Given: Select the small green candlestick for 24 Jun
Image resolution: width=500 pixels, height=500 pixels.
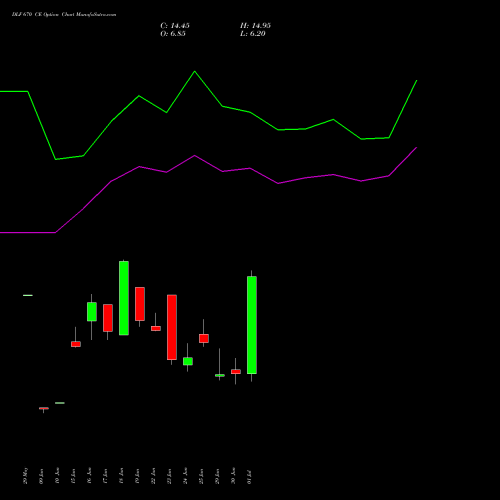Looking at the screenshot, I should 188,361.
